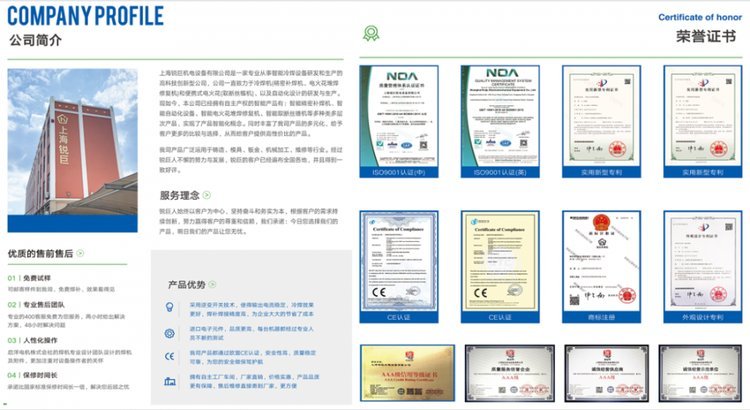750x410 pixels.
Task: Select the 03 人性化操作 service item
Action: 34,339
